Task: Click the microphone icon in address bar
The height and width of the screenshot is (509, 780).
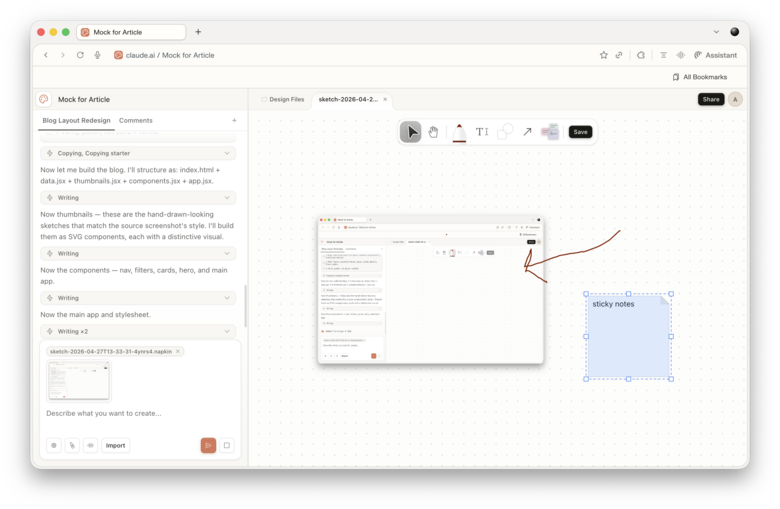Action: [98, 55]
